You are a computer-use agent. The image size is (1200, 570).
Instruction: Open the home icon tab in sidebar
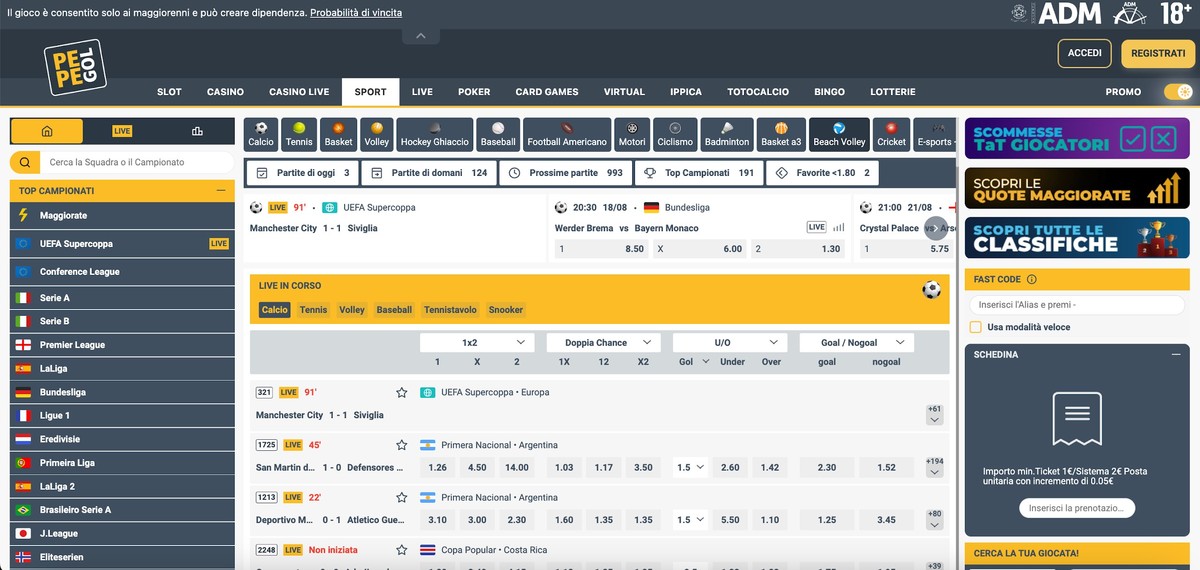[x=47, y=131]
